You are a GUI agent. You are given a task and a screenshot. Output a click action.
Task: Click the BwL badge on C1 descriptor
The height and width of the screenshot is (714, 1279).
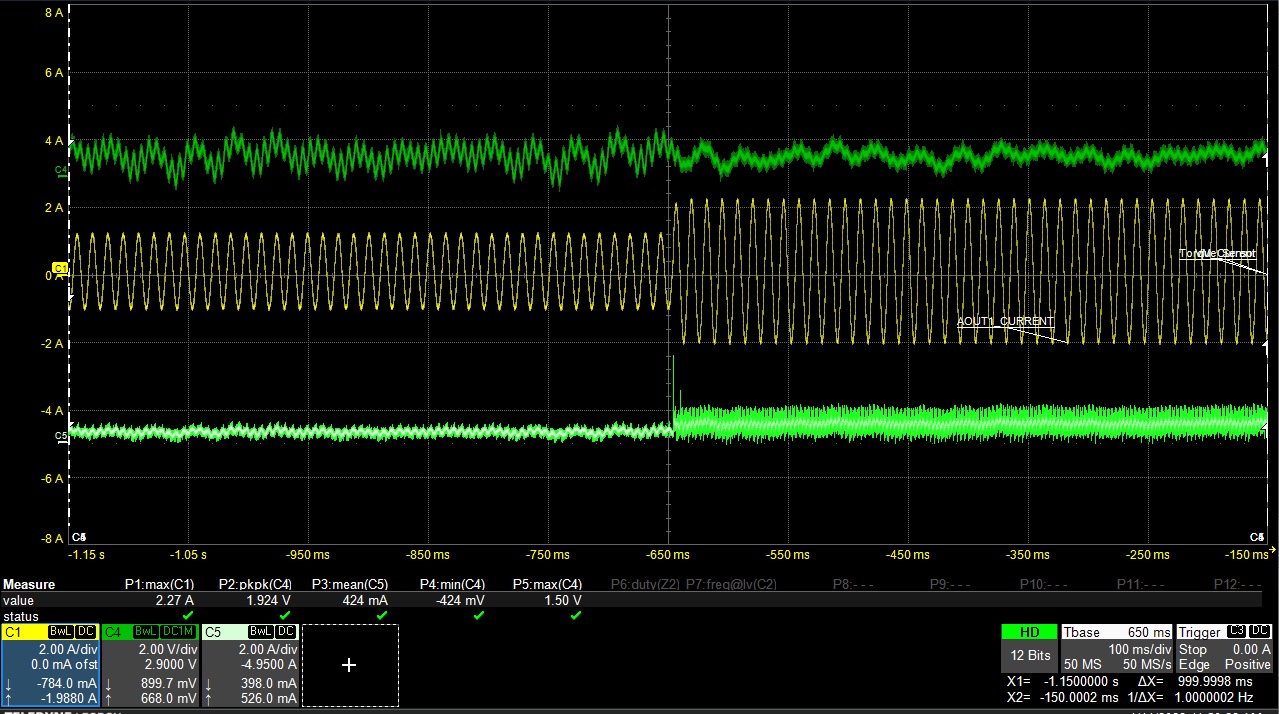[x=60, y=632]
